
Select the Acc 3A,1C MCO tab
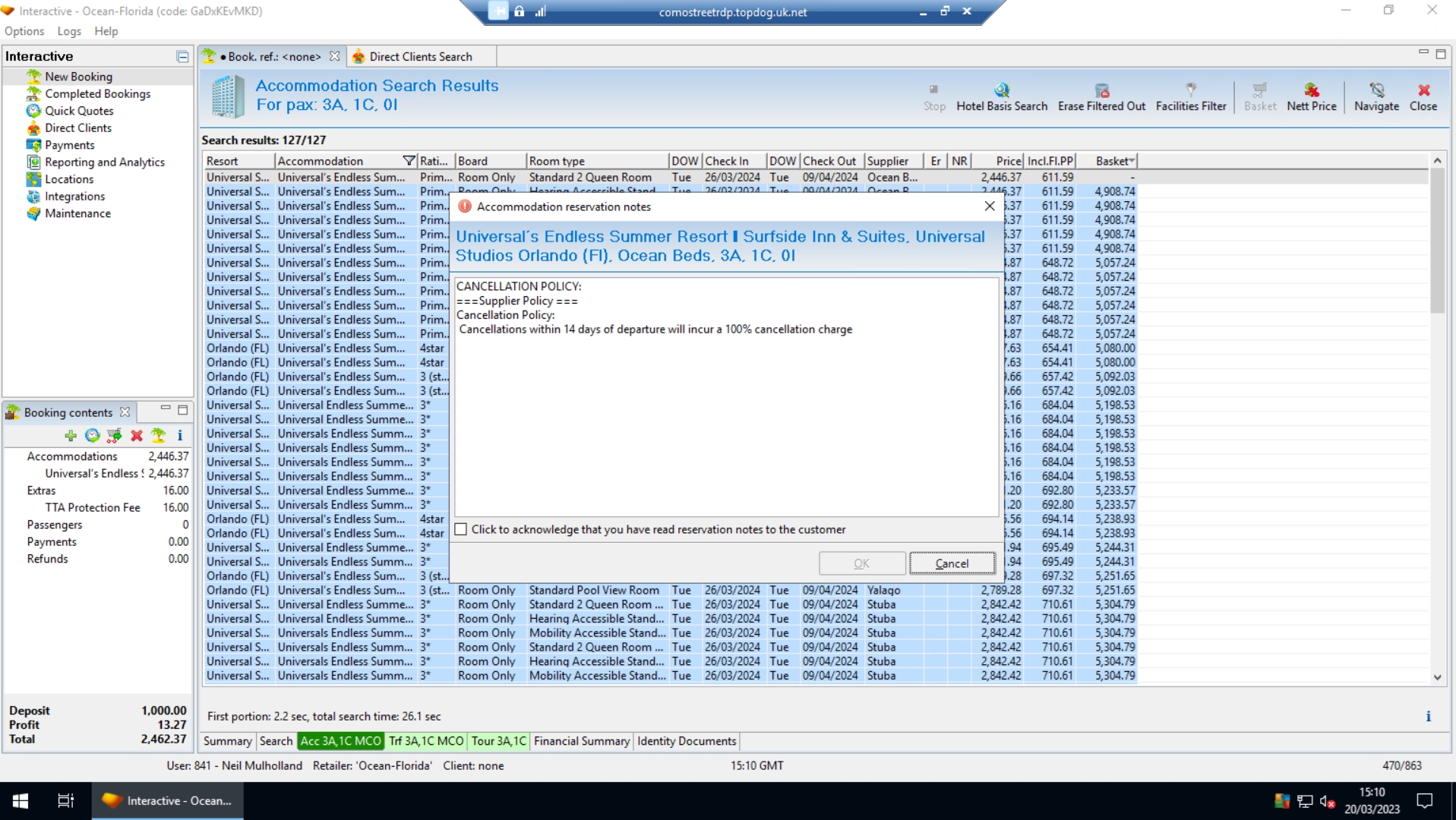click(341, 741)
